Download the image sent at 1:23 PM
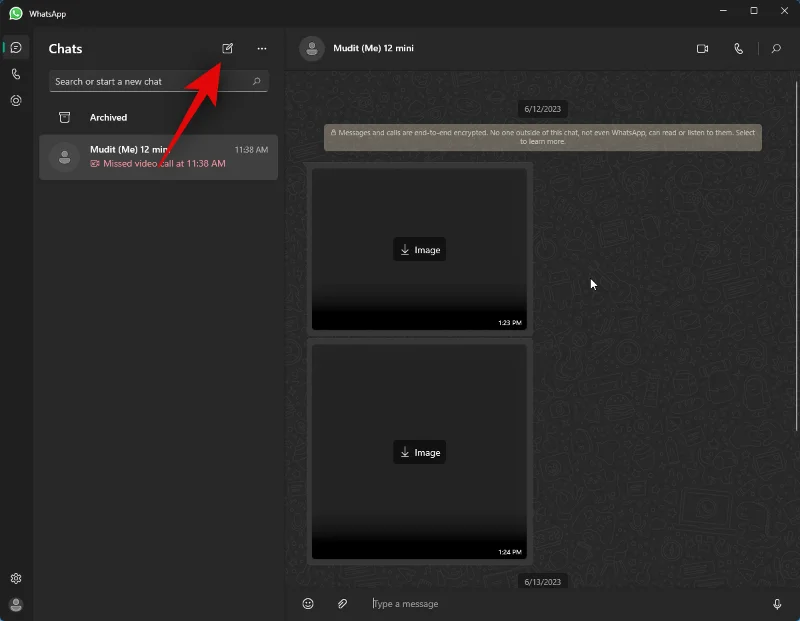The height and width of the screenshot is (621, 800). coord(419,250)
